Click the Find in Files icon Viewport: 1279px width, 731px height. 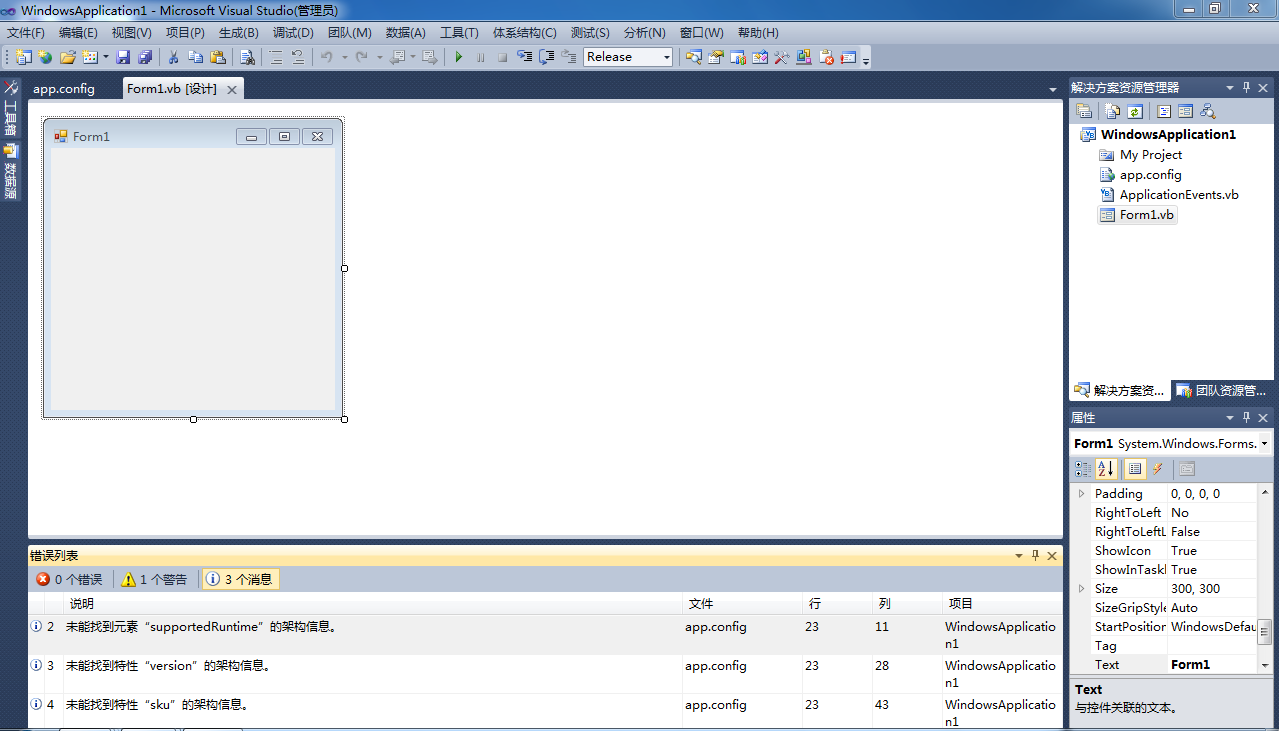(x=247, y=57)
